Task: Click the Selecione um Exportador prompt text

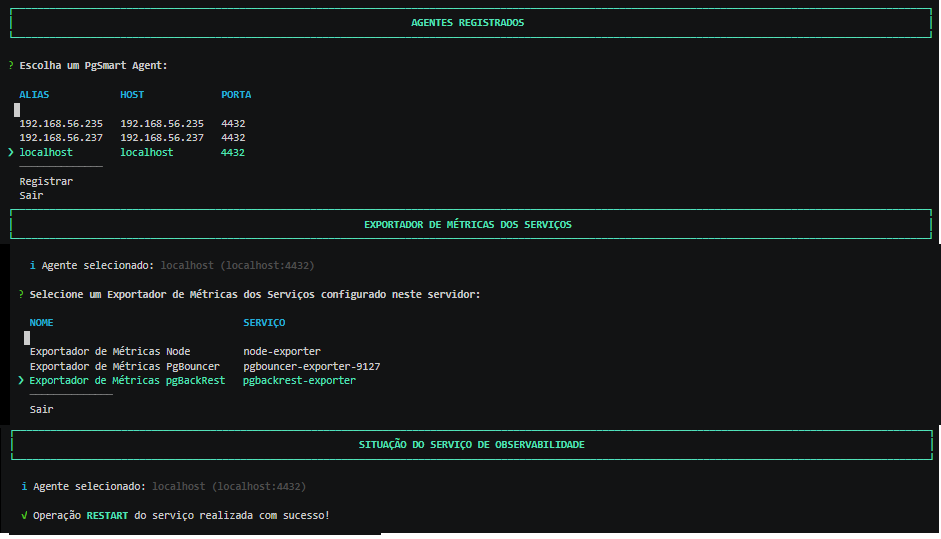Action: click(x=254, y=295)
